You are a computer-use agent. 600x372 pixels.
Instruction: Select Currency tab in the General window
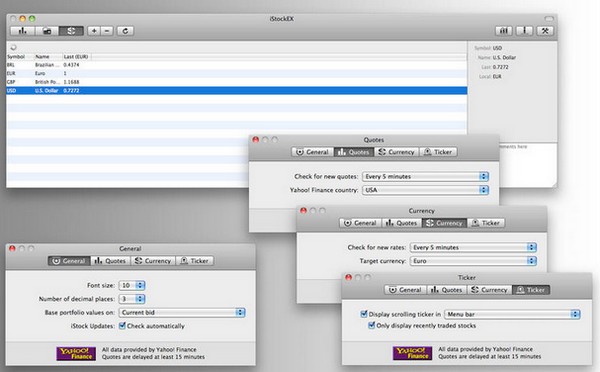pos(153,261)
